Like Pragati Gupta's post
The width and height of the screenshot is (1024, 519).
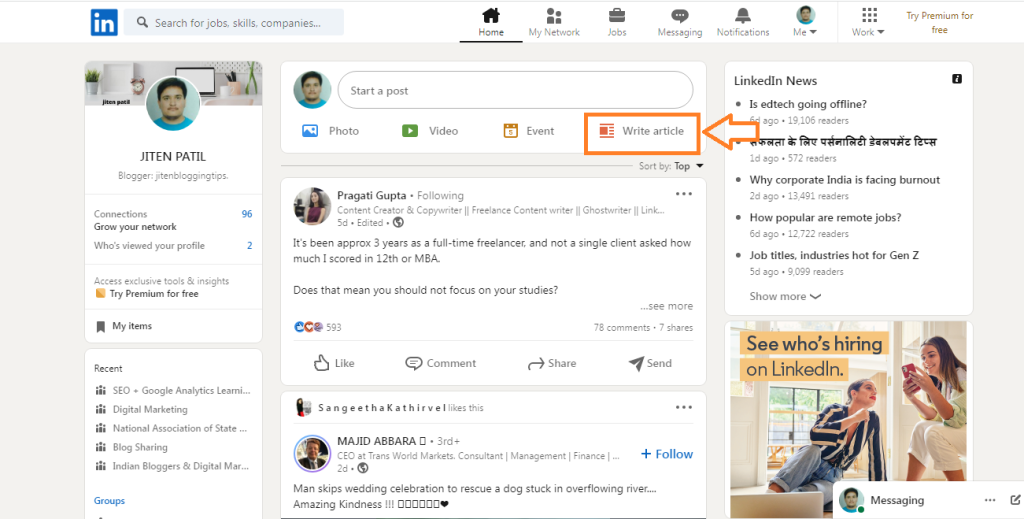click(x=334, y=363)
